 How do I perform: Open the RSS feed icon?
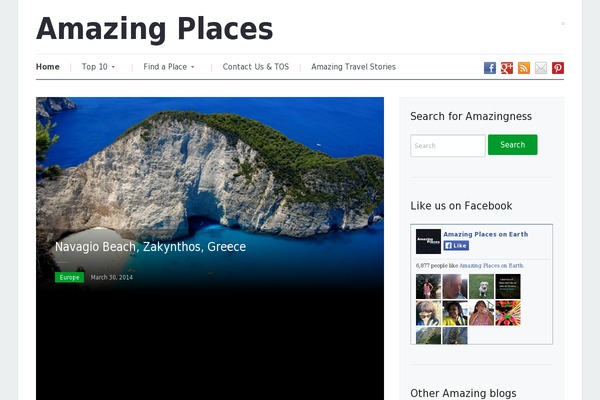click(x=524, y=68)
